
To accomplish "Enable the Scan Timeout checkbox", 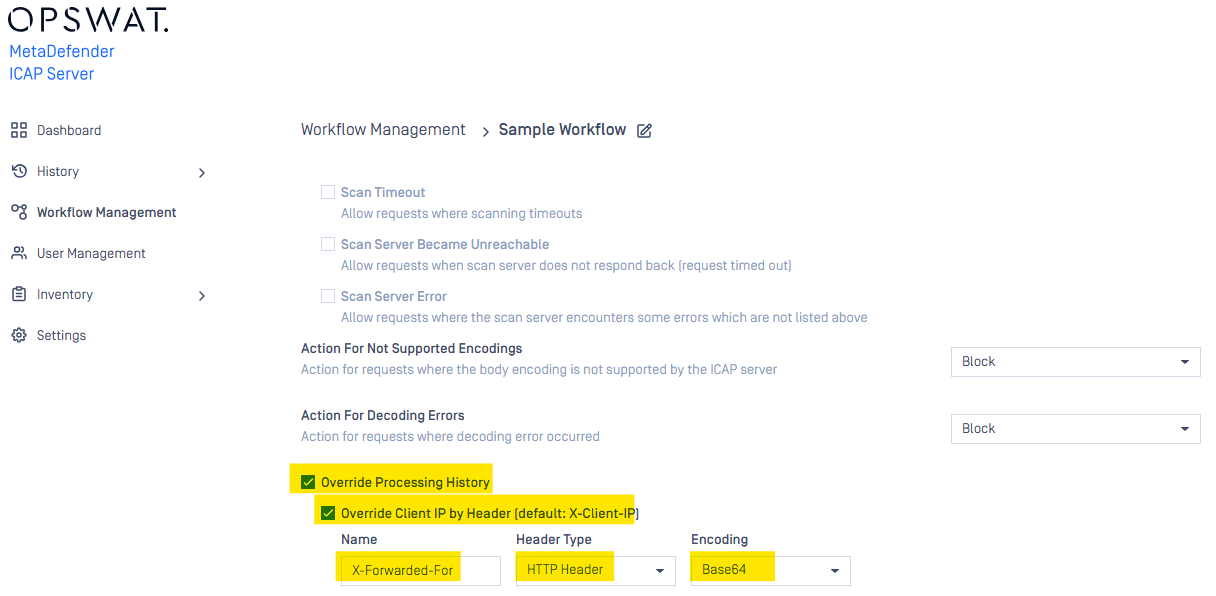I will [328, 192].
